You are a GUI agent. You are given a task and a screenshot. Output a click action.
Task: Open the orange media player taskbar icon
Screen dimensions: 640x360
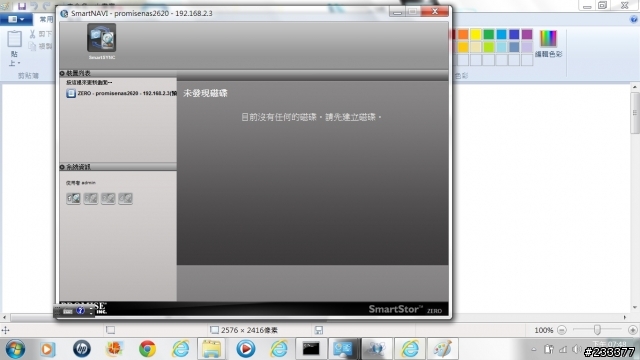pyautogui.click(x=47, y=349)
